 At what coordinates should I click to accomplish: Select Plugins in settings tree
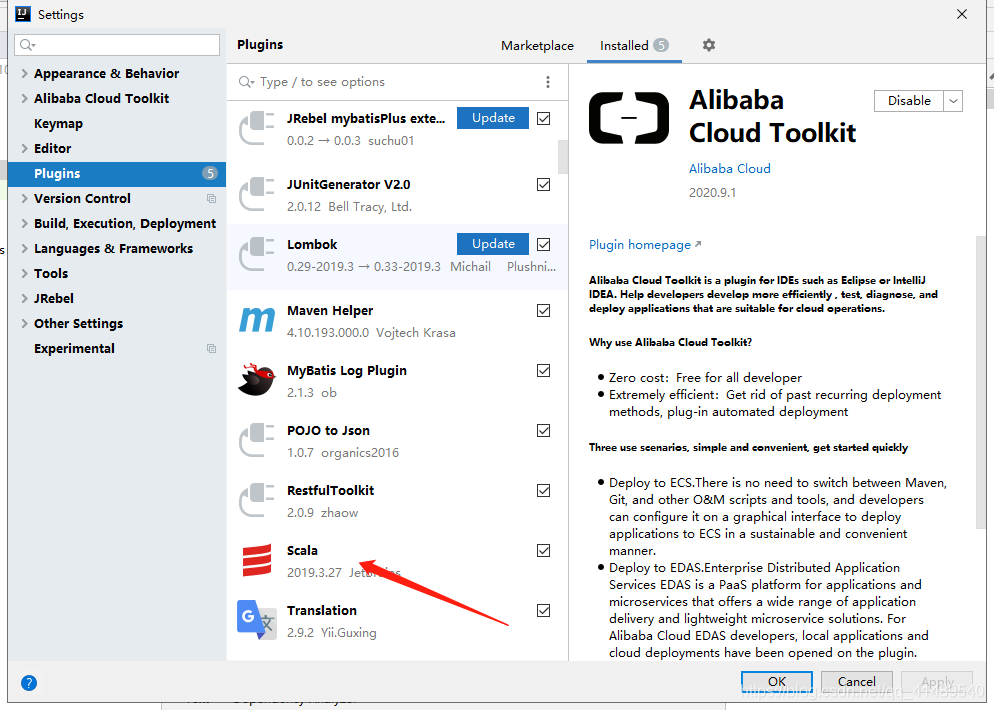(117, 174)
